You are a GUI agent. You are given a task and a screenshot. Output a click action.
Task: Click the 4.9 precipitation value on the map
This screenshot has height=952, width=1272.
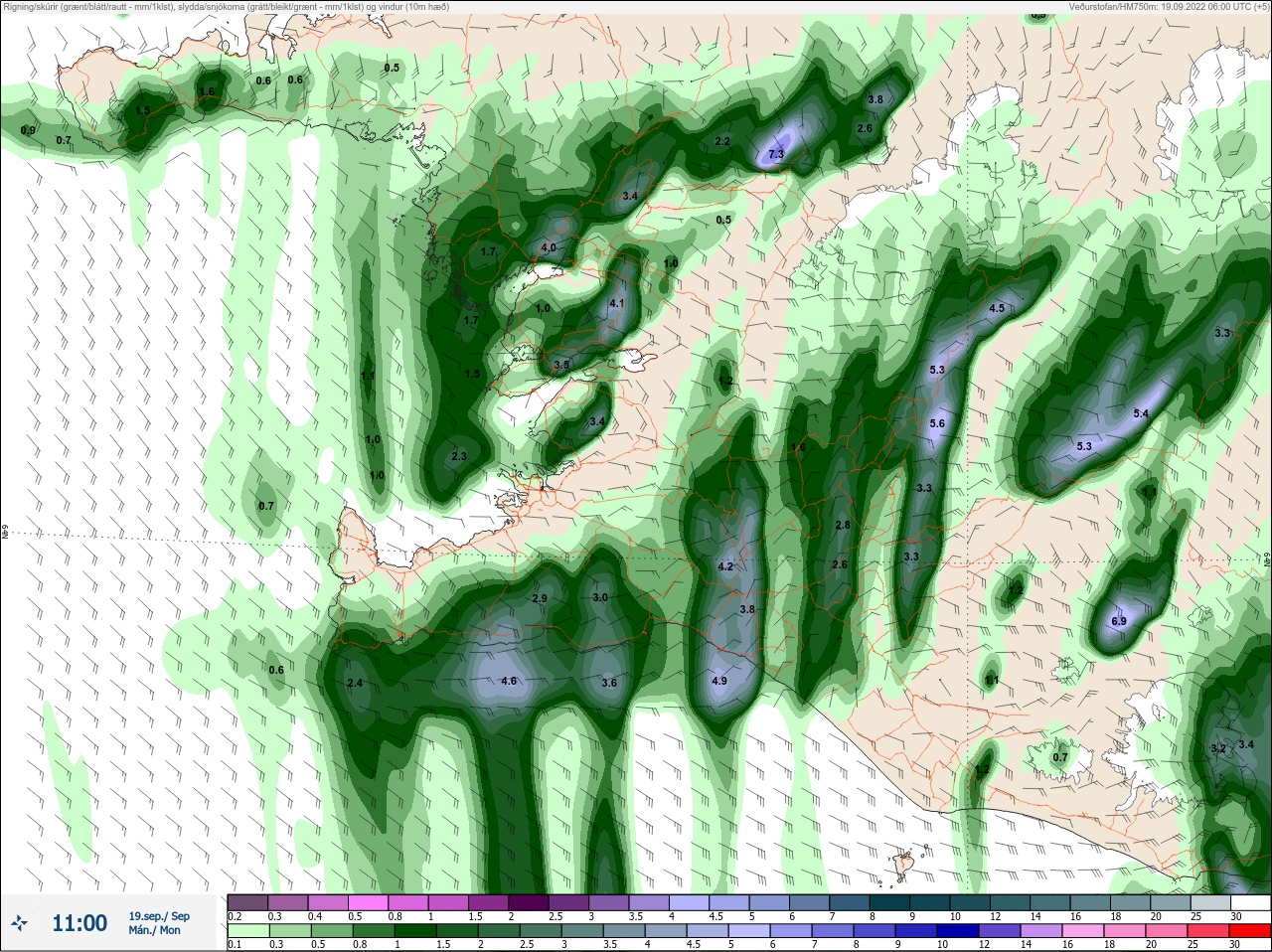[719, 681]
